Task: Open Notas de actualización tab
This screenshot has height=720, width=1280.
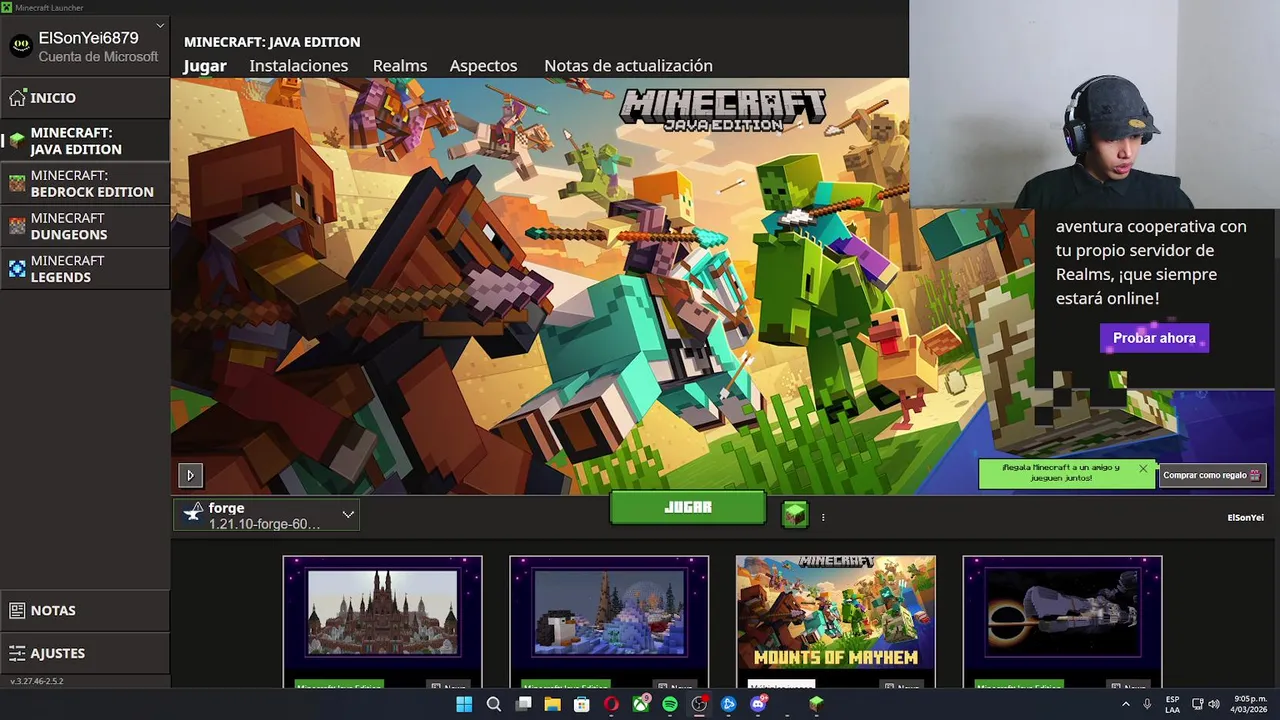Action: click(x=628, y=66)
